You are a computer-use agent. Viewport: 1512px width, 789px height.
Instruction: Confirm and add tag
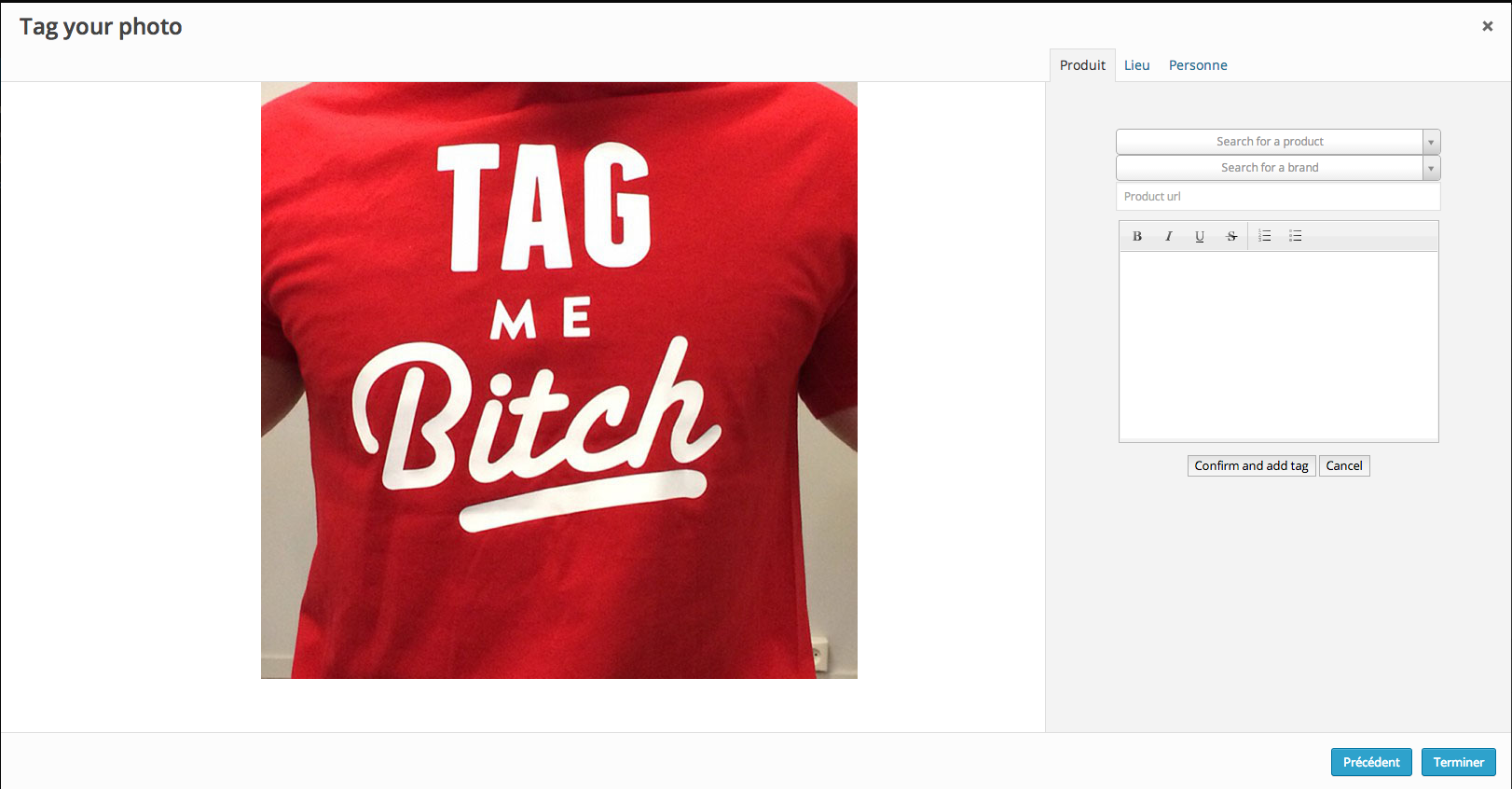(x=1251, y=465)
